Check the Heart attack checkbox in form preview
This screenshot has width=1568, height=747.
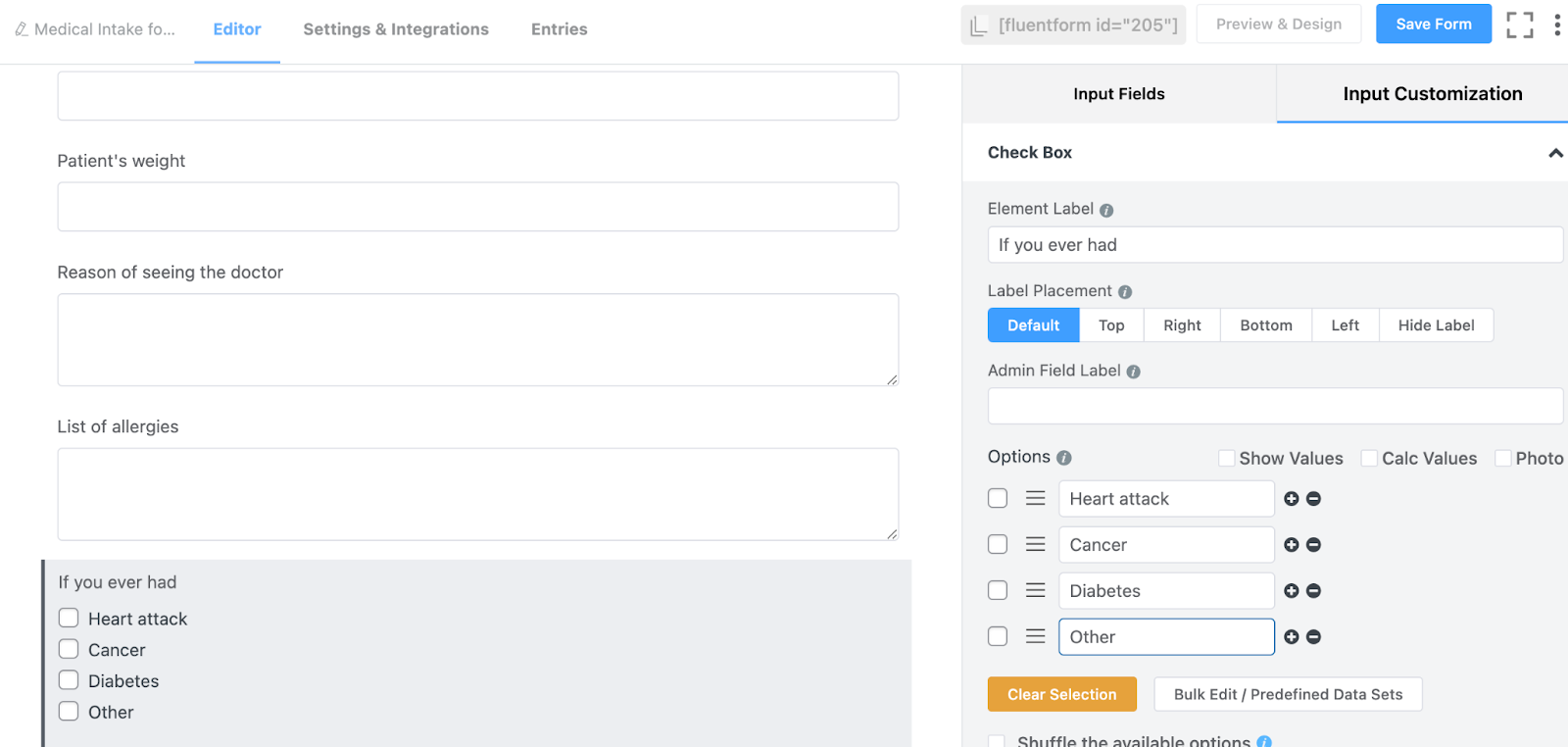pyautogui.click(x=69, y=619)
